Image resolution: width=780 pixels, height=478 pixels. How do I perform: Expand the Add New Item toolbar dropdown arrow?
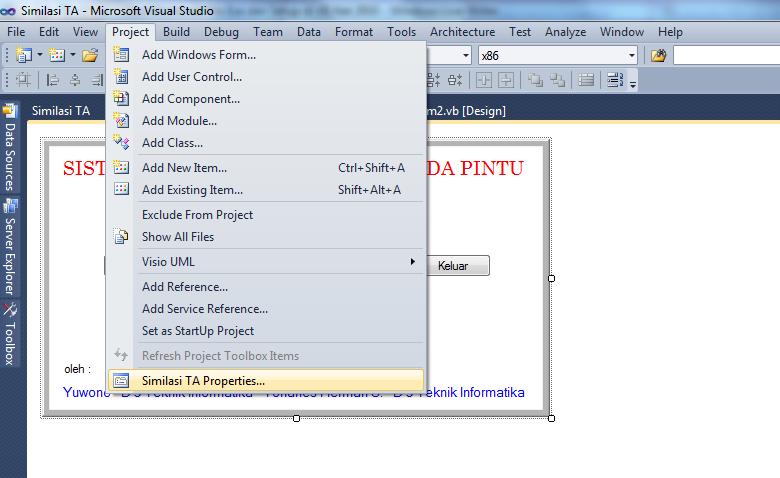pos(73,55)
